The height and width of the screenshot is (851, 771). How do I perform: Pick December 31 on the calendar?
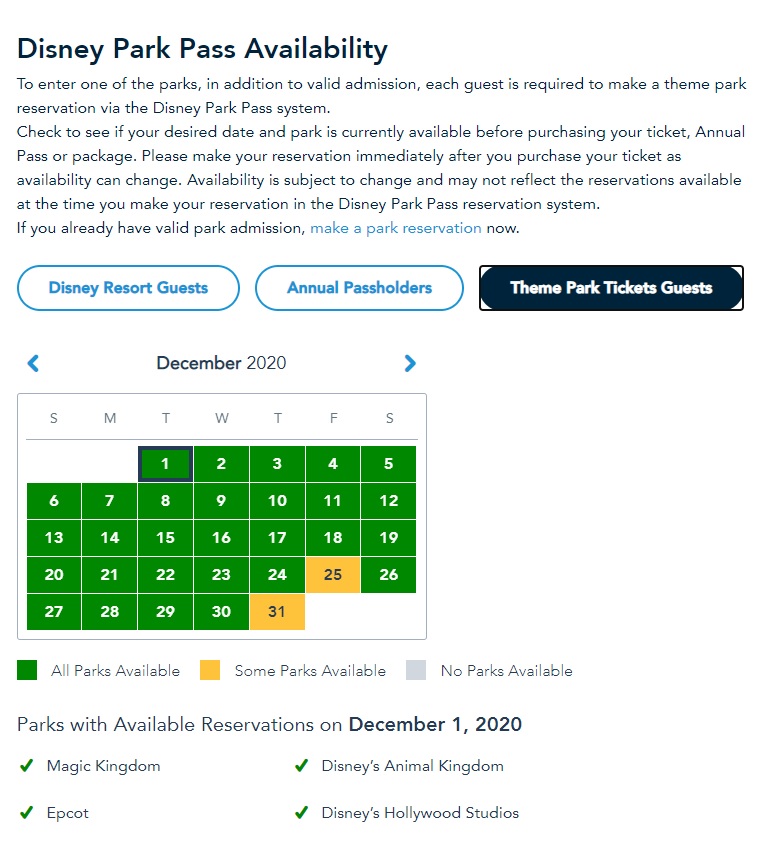click(277, 612)
